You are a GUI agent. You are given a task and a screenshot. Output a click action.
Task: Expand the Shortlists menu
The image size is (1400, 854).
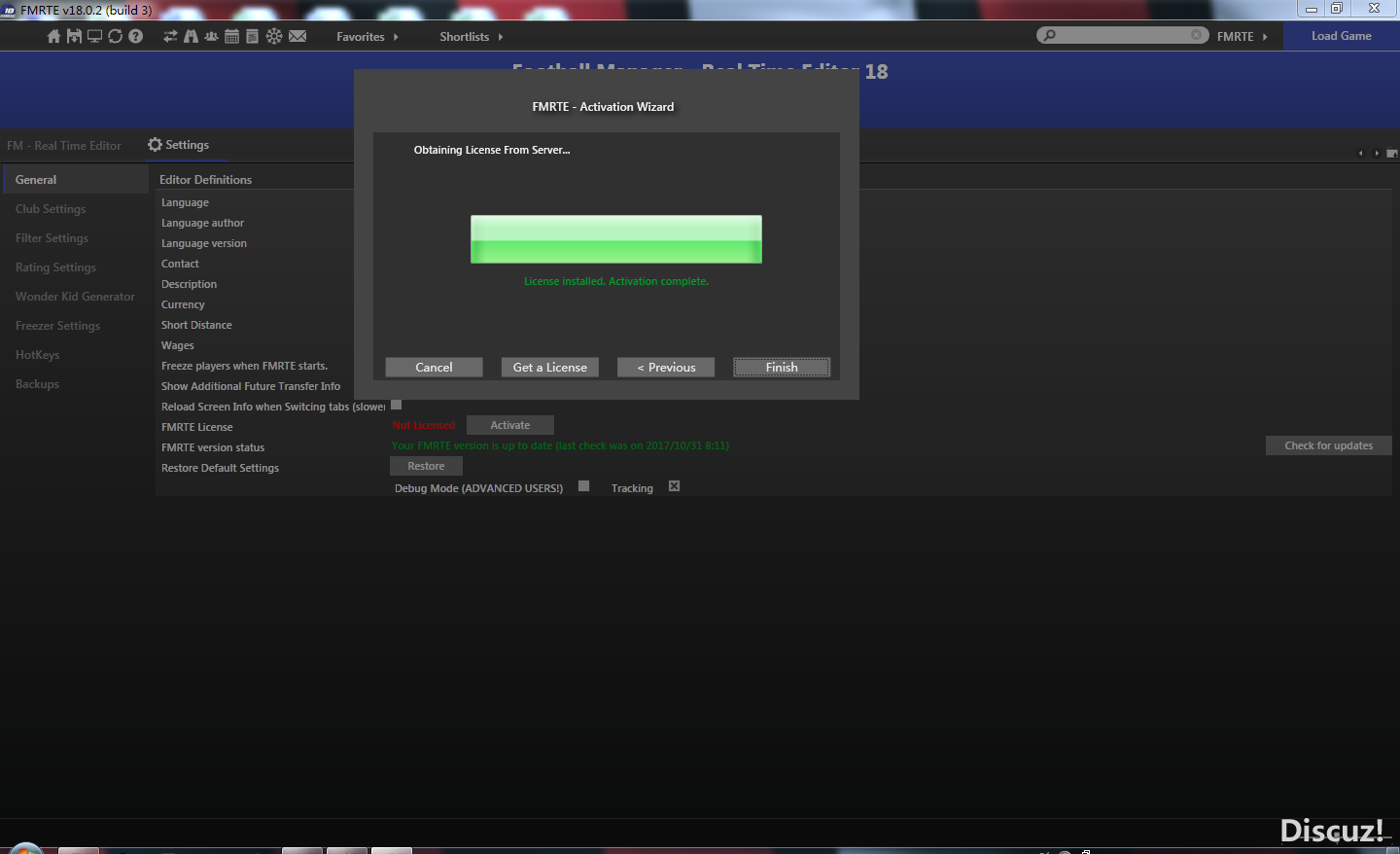click(472, 36)
